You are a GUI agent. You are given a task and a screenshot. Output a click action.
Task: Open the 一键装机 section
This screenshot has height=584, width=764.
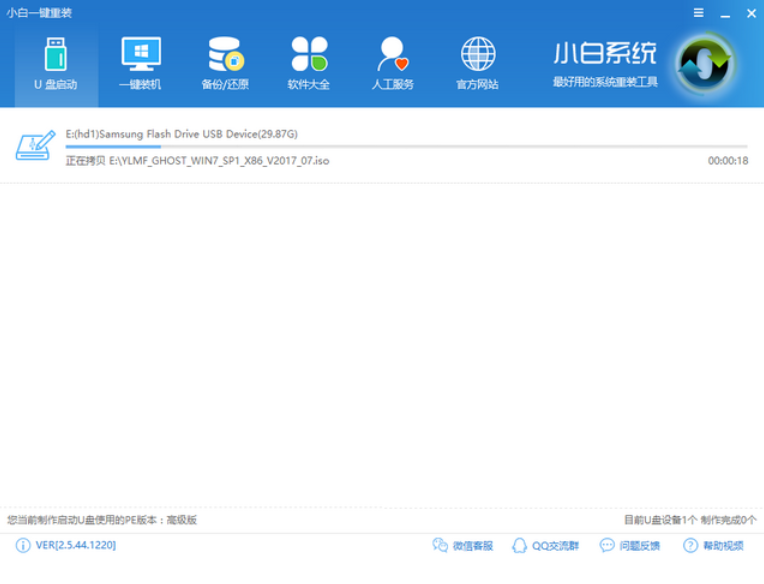140,64
